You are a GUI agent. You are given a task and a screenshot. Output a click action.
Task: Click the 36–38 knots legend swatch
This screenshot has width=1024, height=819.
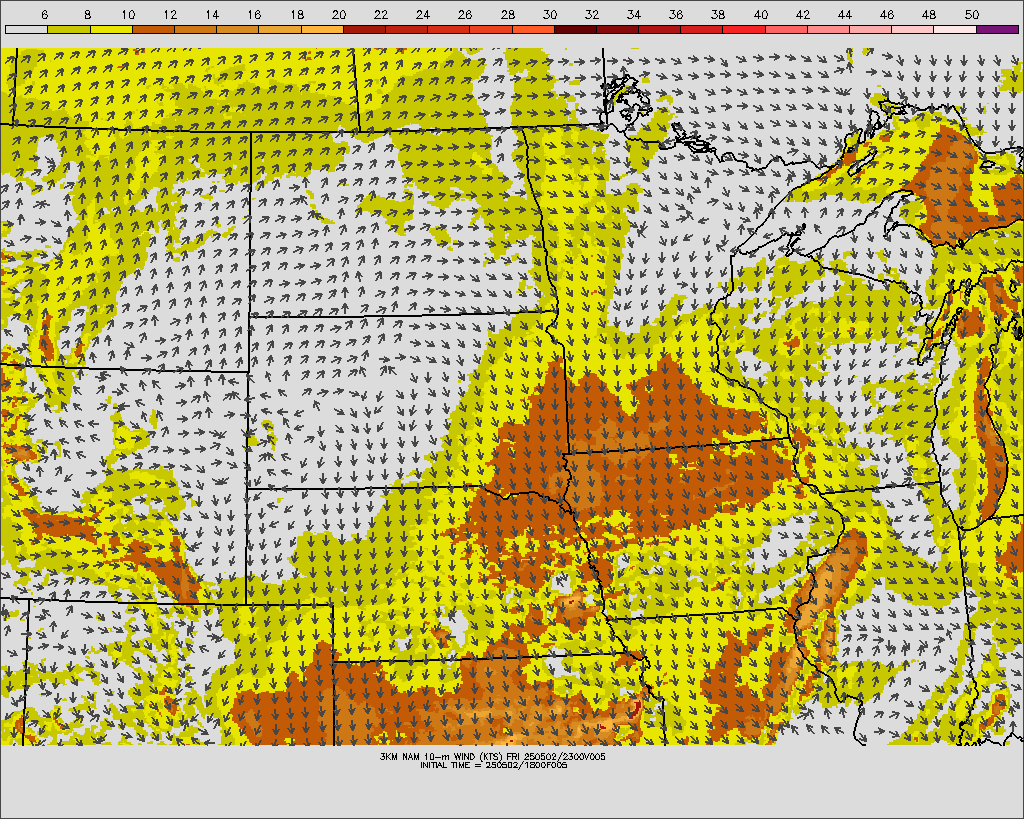pos(701,29)
